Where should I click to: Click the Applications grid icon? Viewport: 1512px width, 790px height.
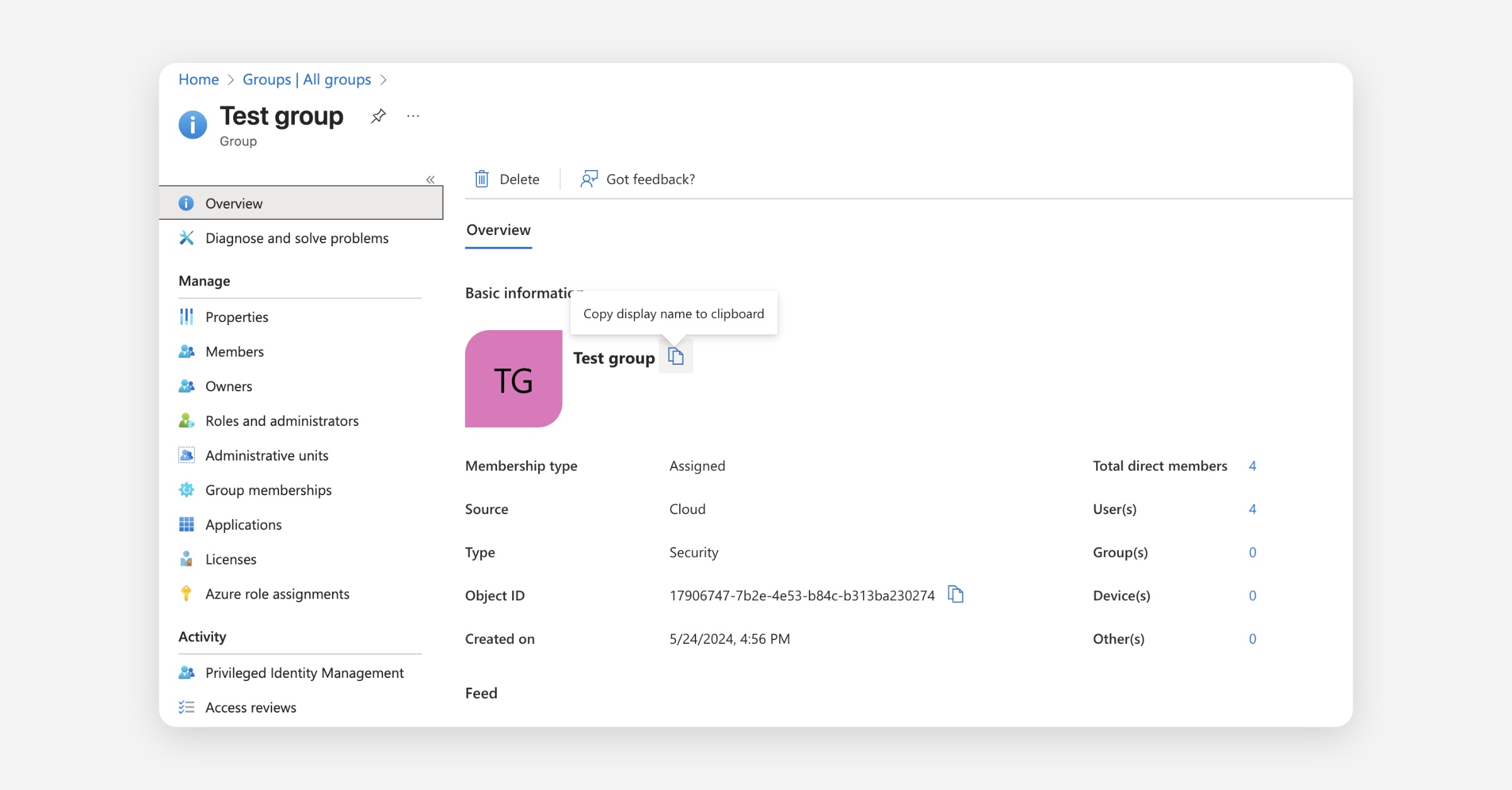tap(186, 524)
